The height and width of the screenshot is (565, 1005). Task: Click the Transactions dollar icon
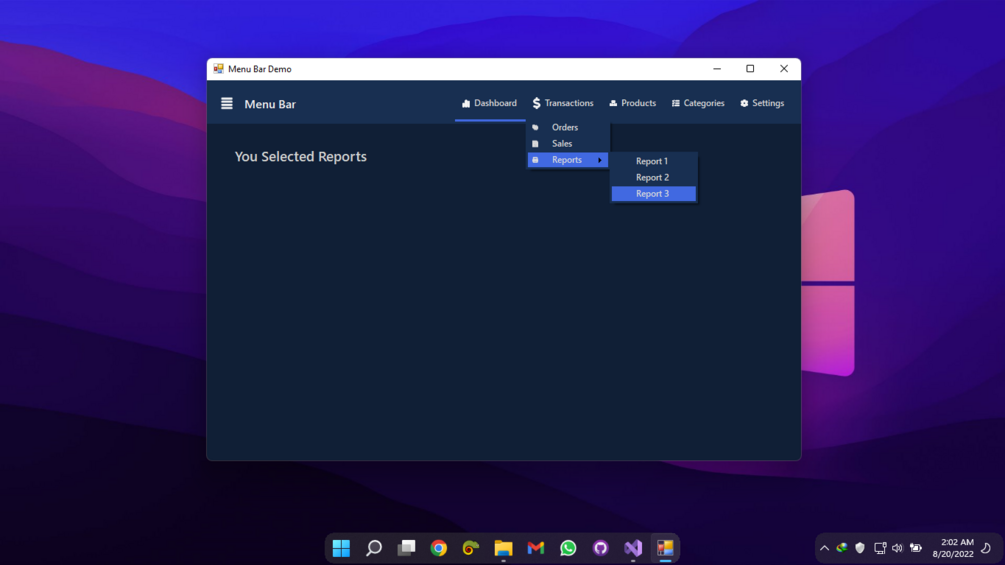tap(536, 103)
